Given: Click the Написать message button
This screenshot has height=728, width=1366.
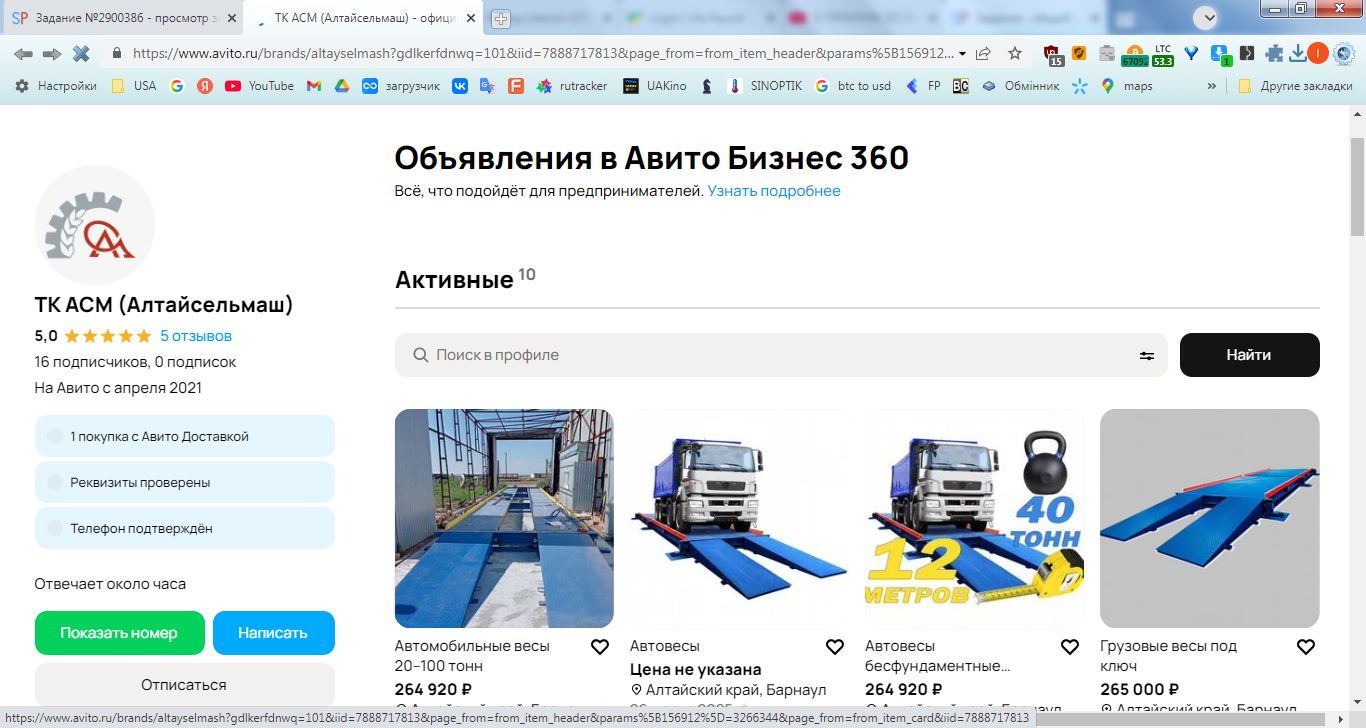Looking at the screenshot, I should coord(273,633).
